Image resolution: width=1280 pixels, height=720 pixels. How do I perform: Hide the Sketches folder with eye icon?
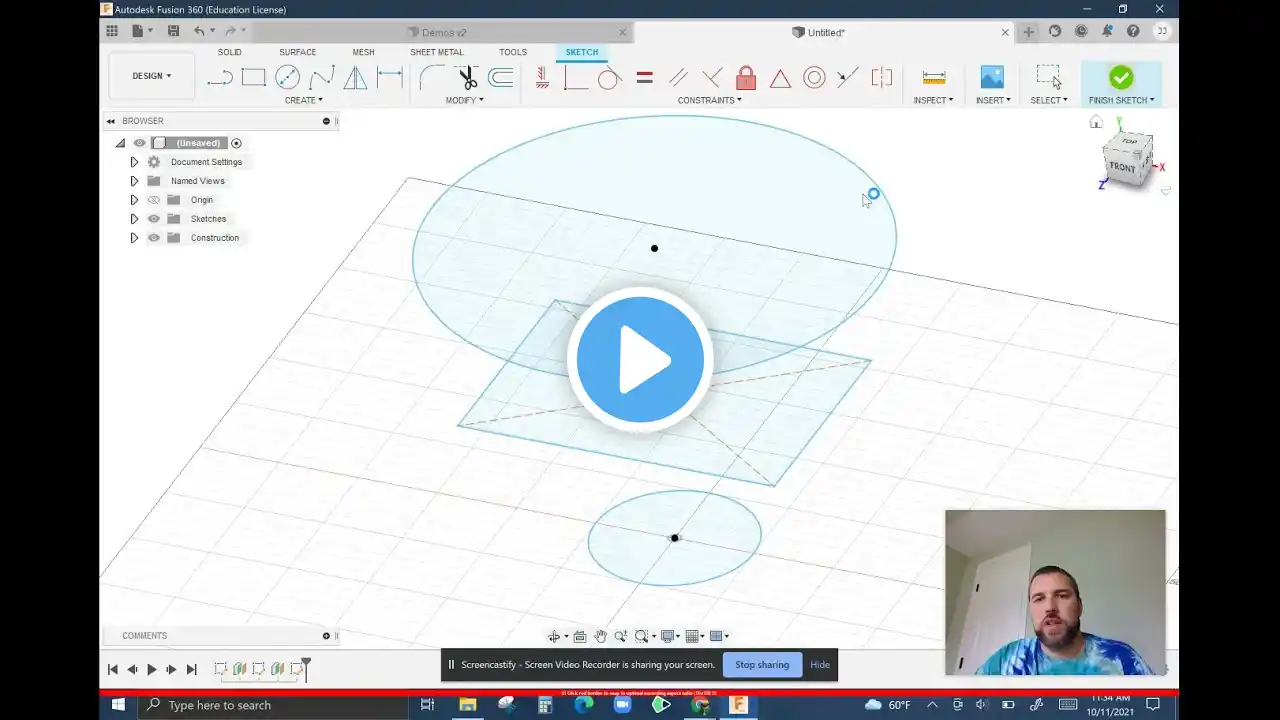coord(154,219)
